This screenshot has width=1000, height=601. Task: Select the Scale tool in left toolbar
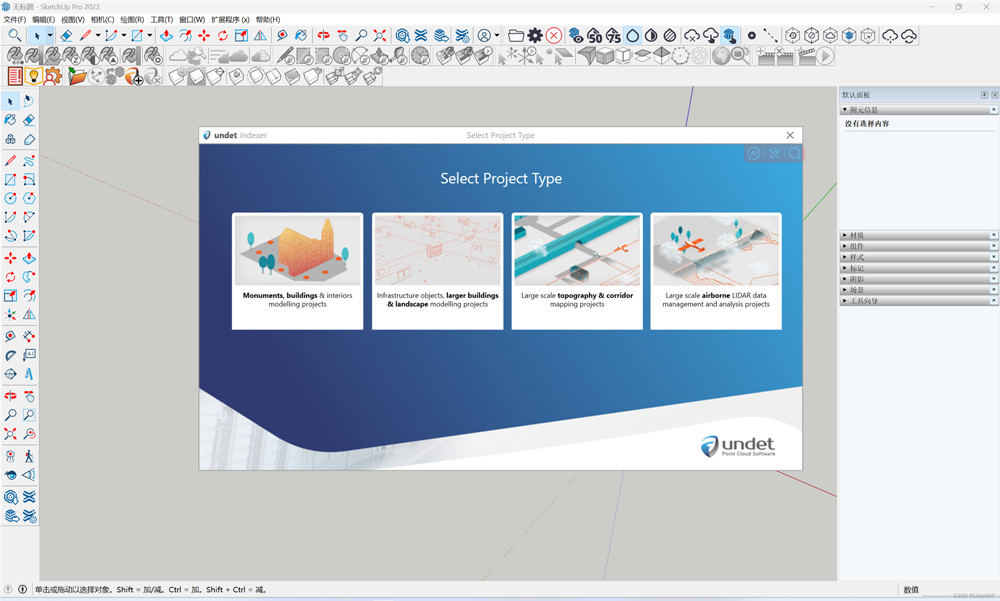(10, 295)
